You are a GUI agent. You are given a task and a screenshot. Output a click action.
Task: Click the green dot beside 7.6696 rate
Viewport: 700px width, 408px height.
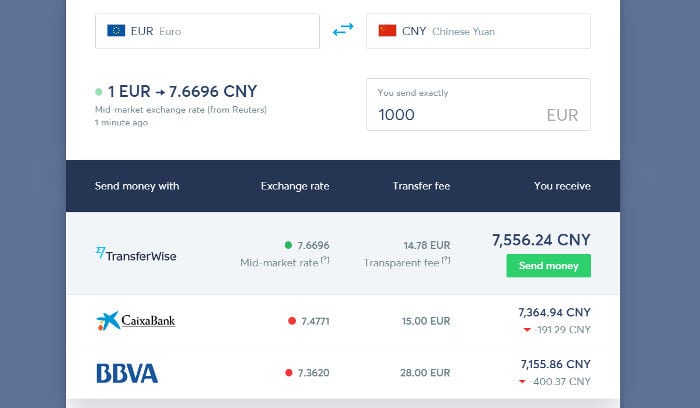(x=288, y=245)
